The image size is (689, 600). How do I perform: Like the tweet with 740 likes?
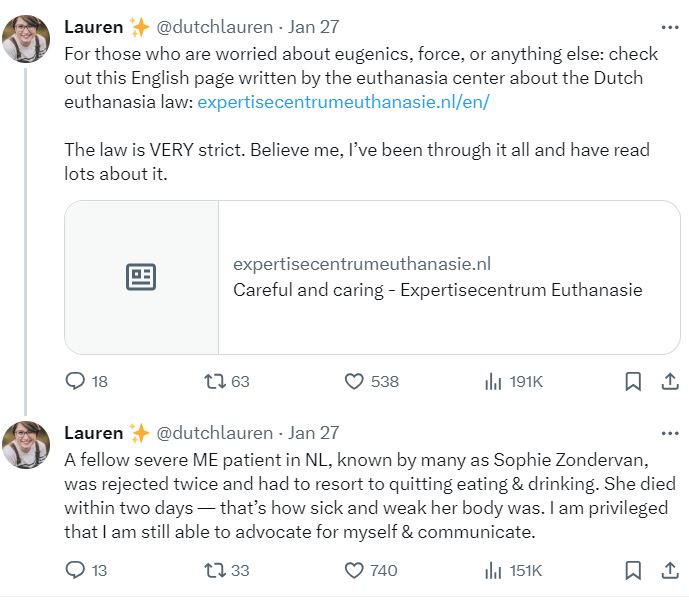coord(354,571)
